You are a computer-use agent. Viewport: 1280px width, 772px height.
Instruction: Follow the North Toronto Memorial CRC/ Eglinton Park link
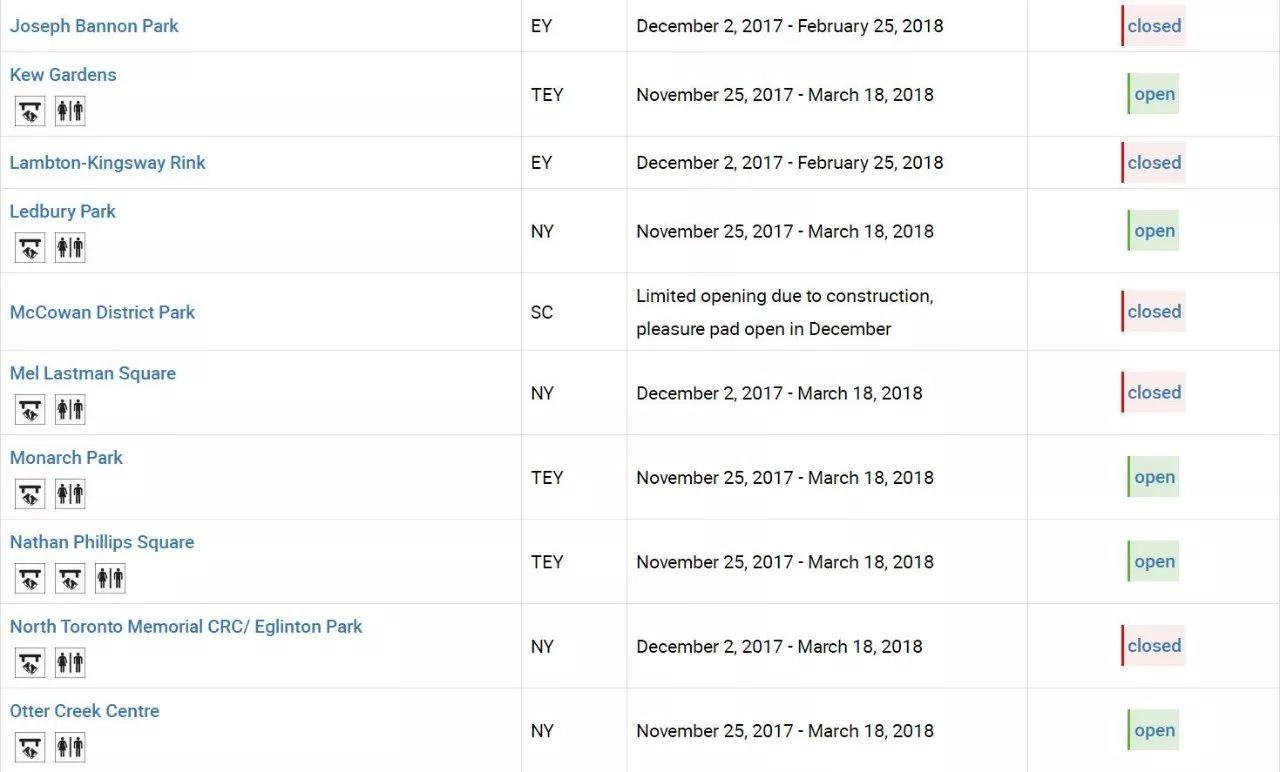(186, 627)
